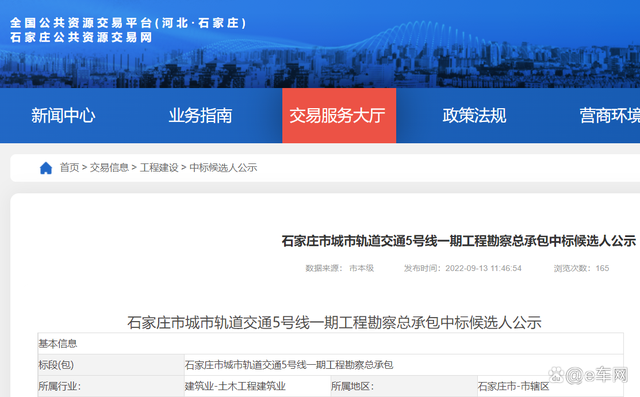Open 工程建设 breadcrumb link
The width and height of the screenshot is (640, 397).
point(159,168)
